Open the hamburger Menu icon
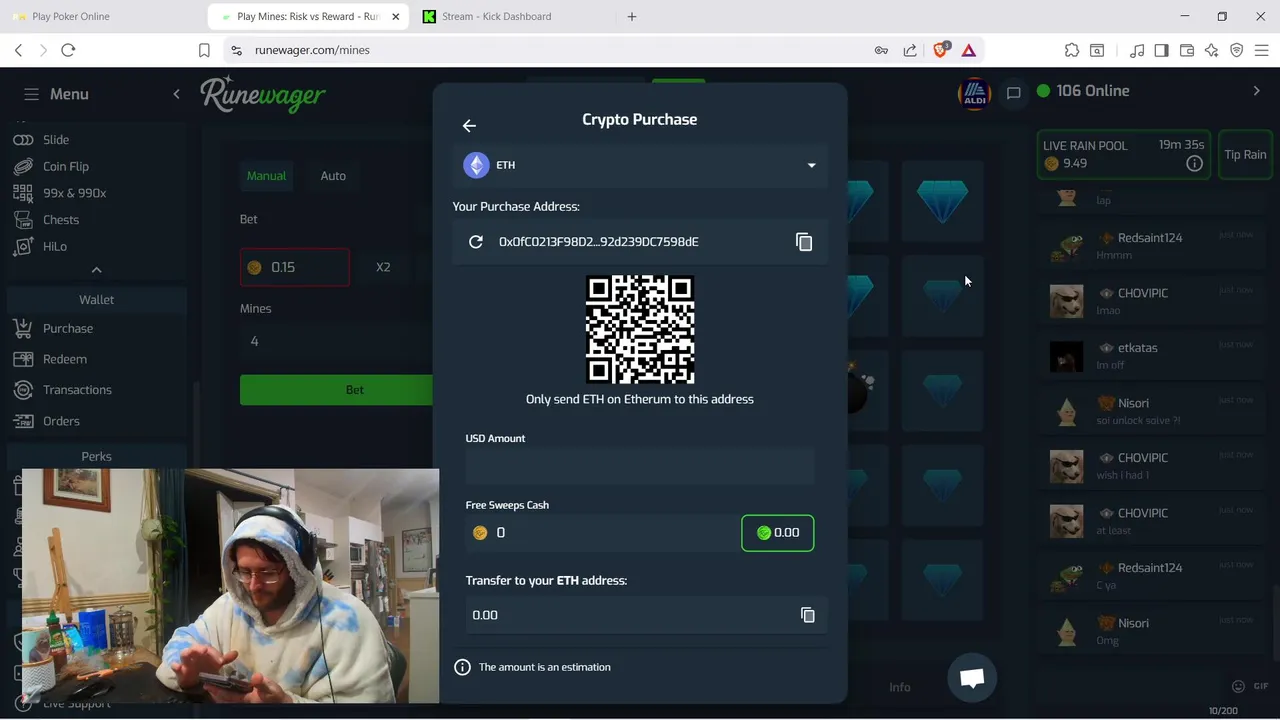 tap(31, 94)
